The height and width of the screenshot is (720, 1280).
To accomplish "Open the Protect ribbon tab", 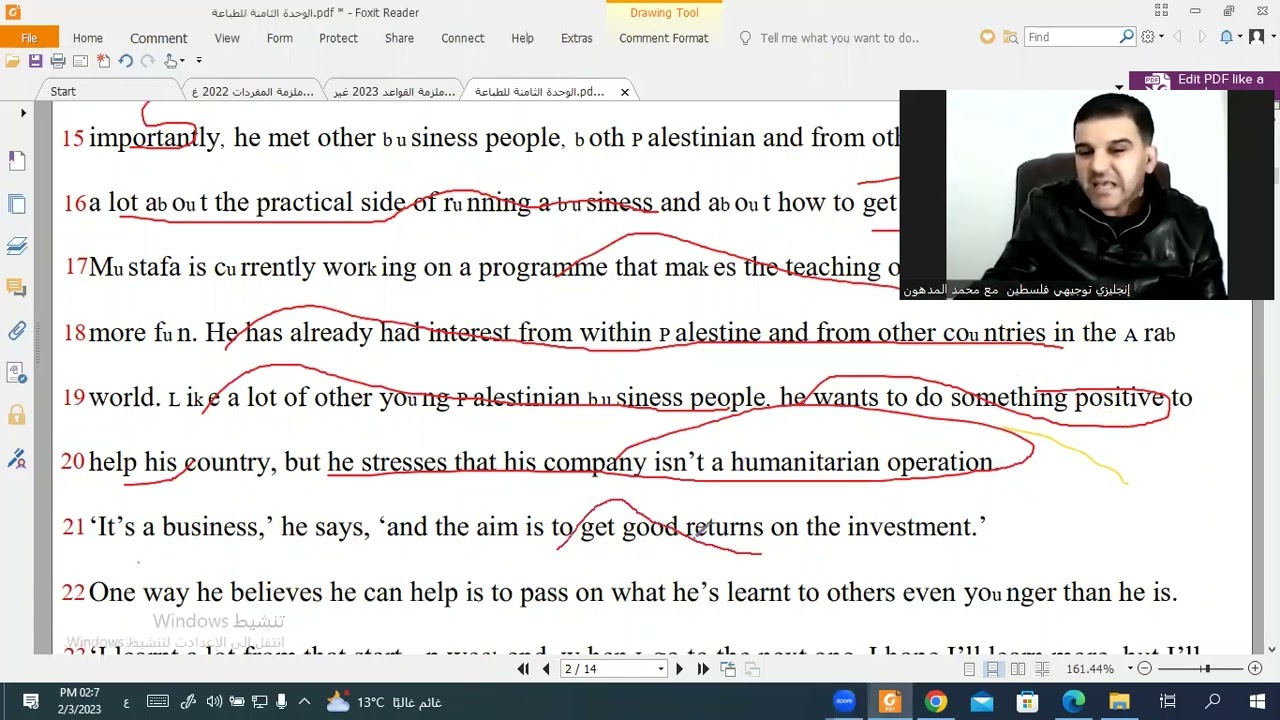I will pos(338,38).
